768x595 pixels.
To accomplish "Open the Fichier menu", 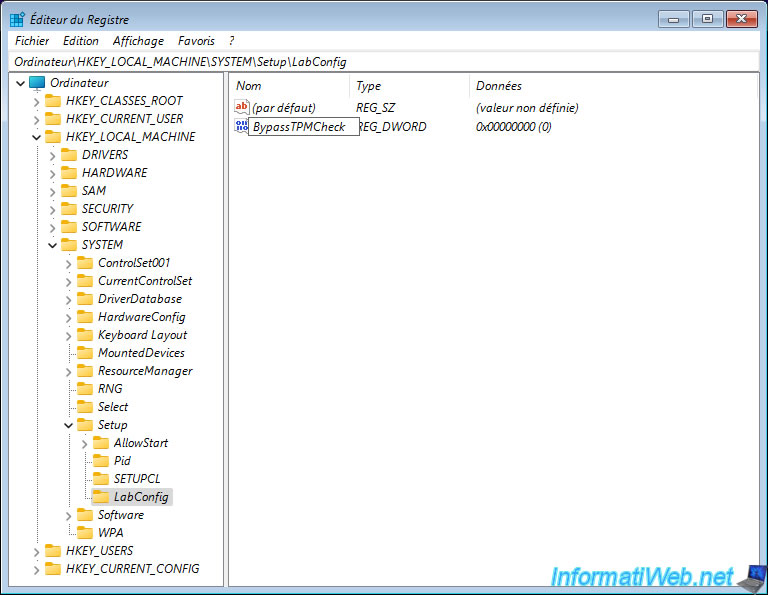I will (x=32, y=41).
